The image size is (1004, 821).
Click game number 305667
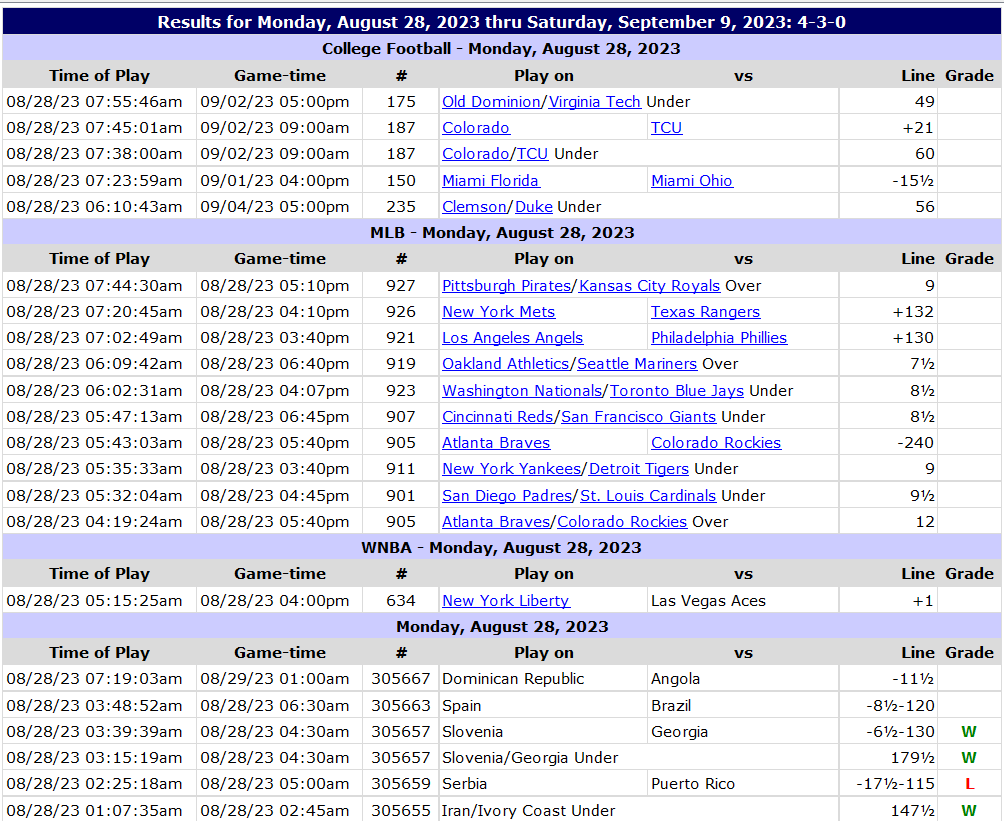coord(401,679)
